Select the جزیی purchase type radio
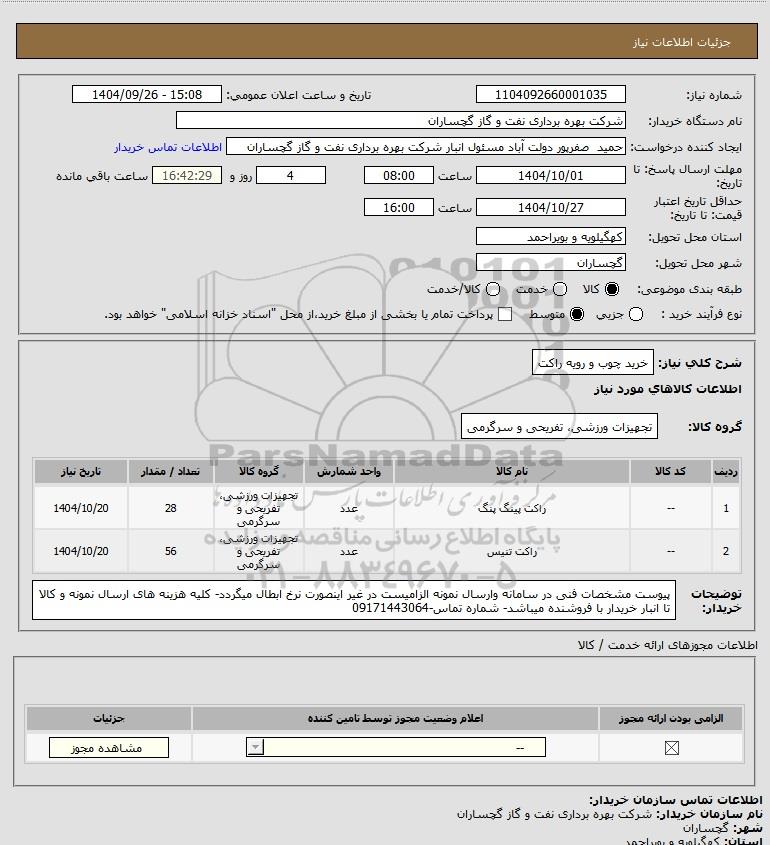Image resolution: width=770 pixels, height=845 pixels. pos(636,314)
